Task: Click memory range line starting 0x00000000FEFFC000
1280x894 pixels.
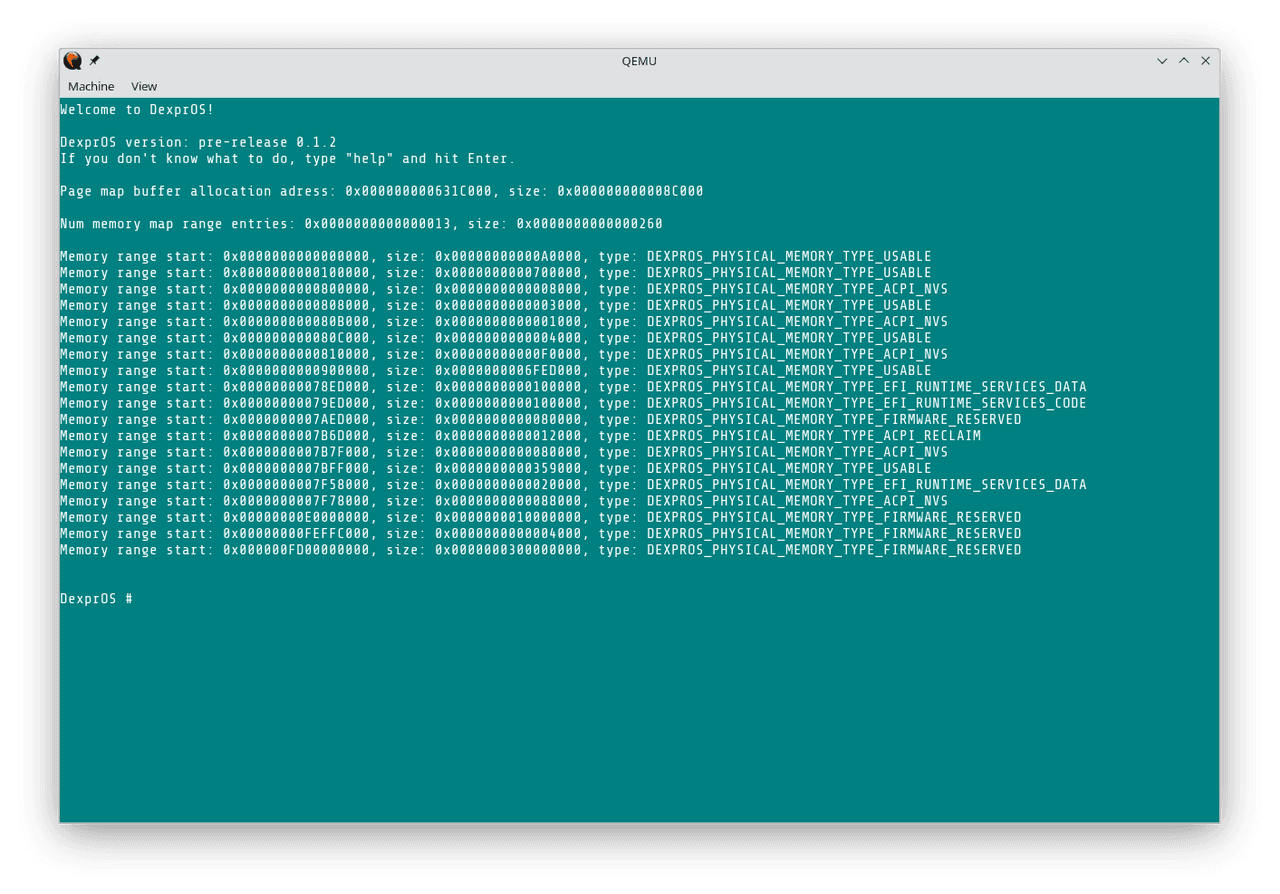Action: (x=541, y=534)
